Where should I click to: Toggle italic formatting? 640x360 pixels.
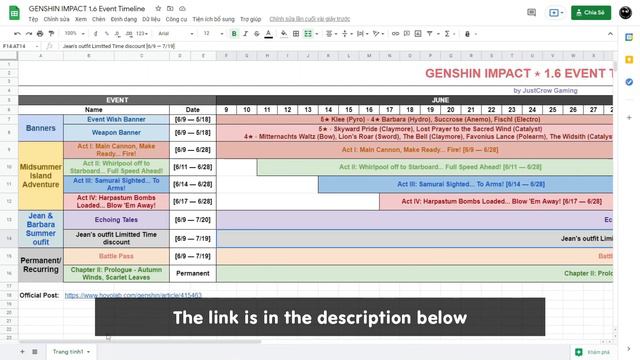[245, 33]
